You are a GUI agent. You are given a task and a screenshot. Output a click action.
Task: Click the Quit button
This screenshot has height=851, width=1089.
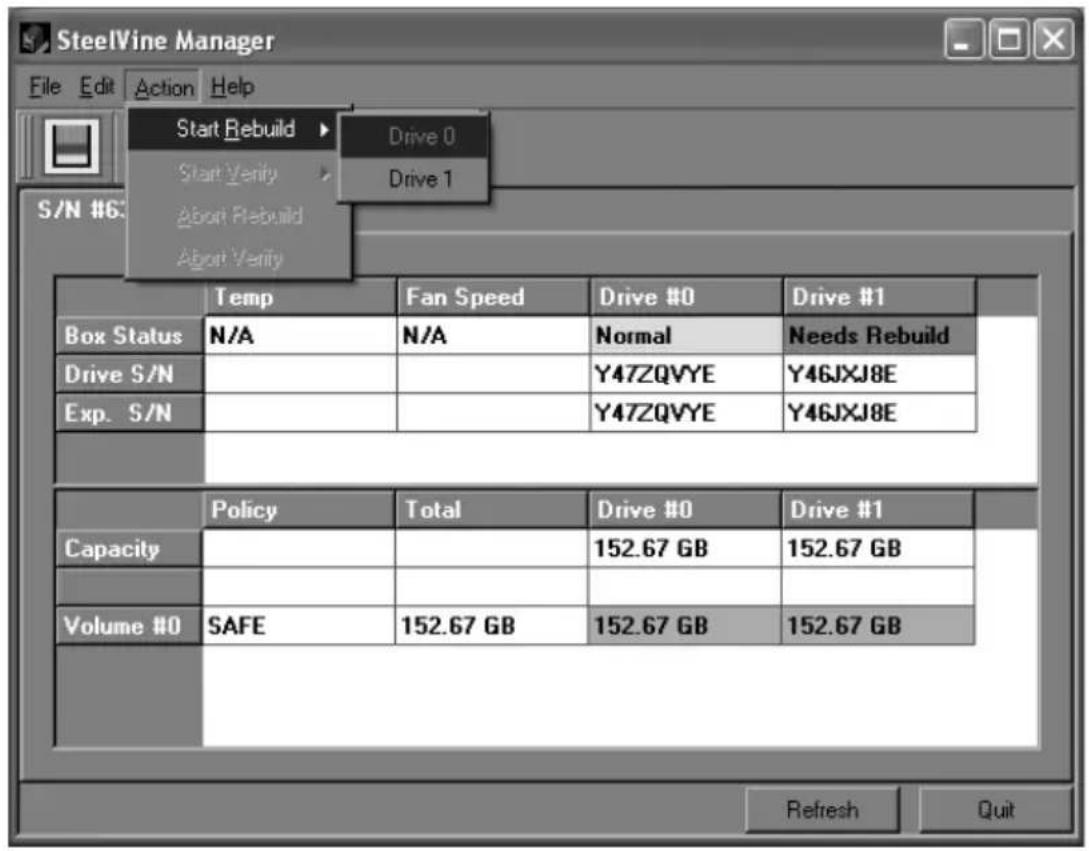coord(995,809)
